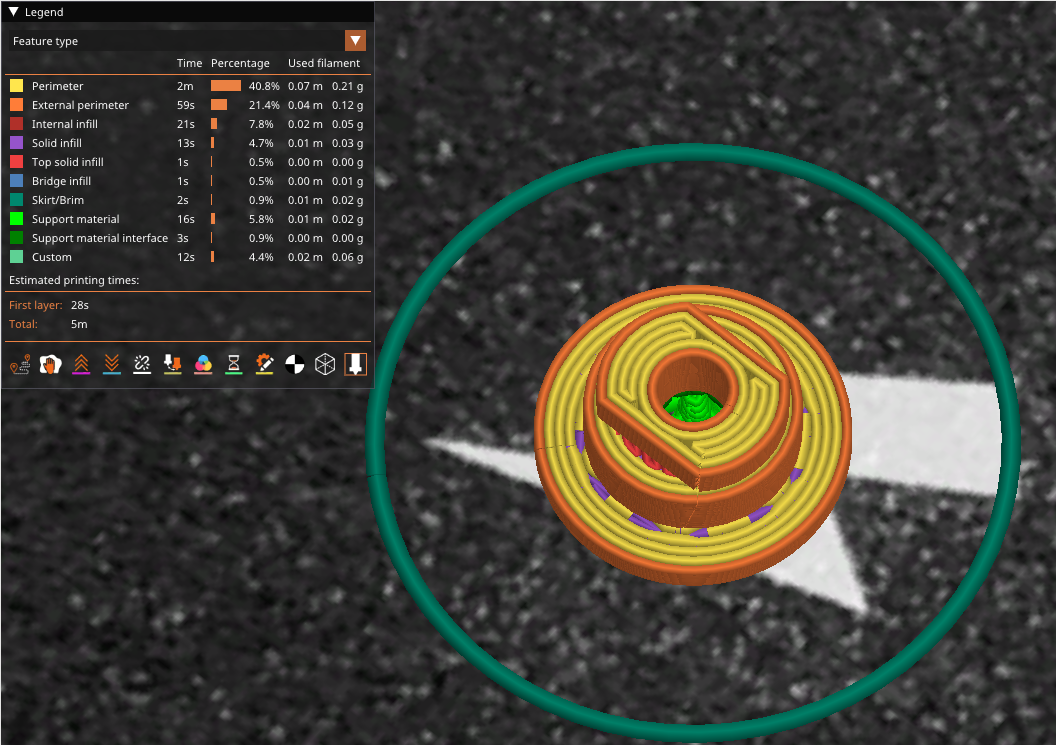The width and height of the screenshot is (1056, 745).
Task: Open the Feature type view selector
Action: (188, 41)
